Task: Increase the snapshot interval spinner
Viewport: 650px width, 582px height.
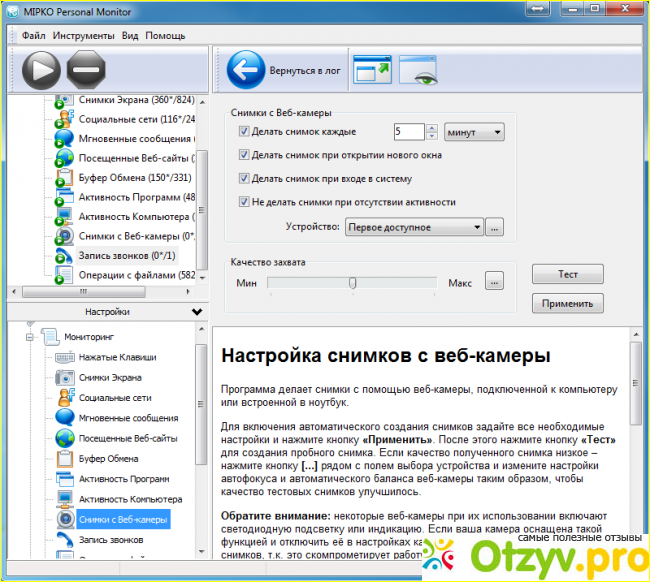Action: click(x=432, y=128)
